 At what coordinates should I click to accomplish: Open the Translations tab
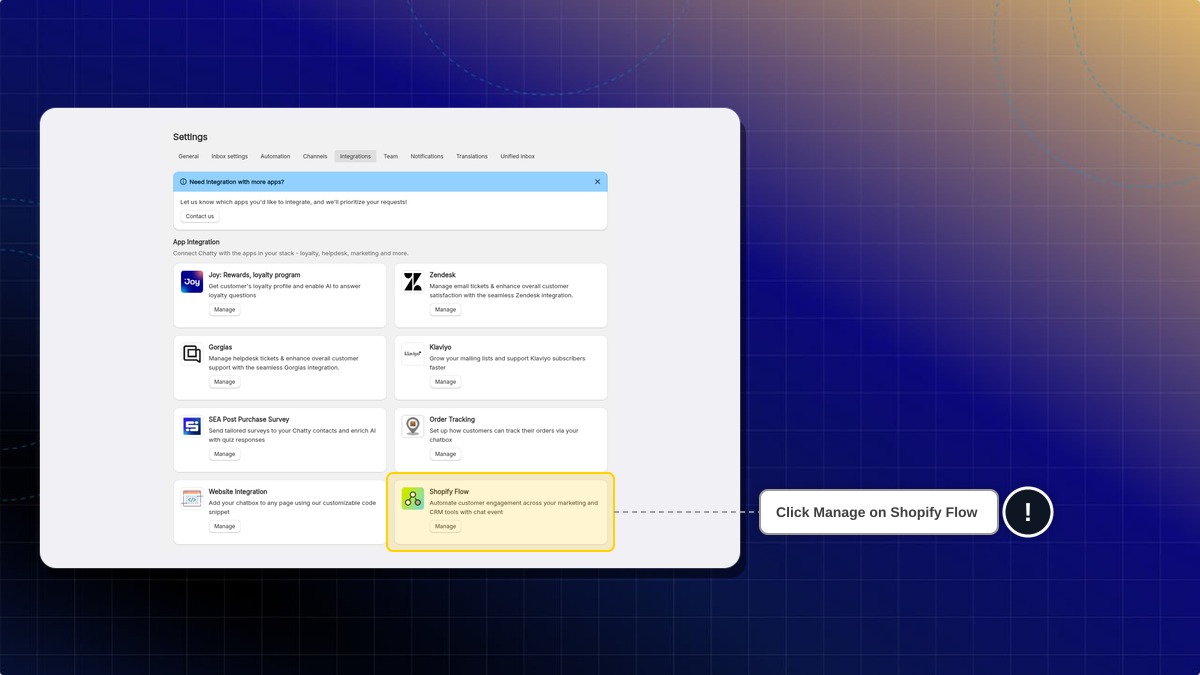(472, 156)
